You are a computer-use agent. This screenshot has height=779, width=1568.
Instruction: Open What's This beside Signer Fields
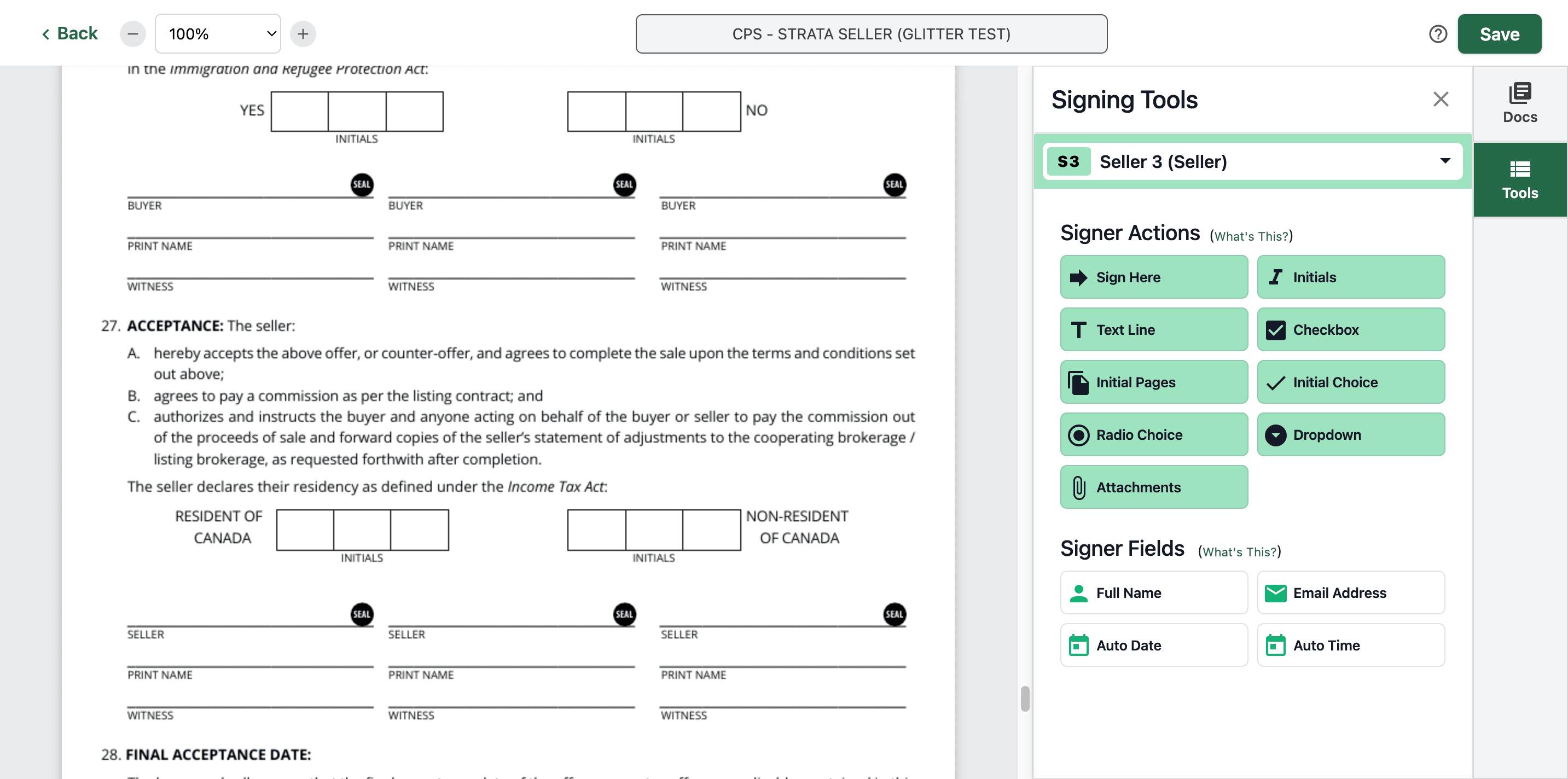pos(1239,551)
